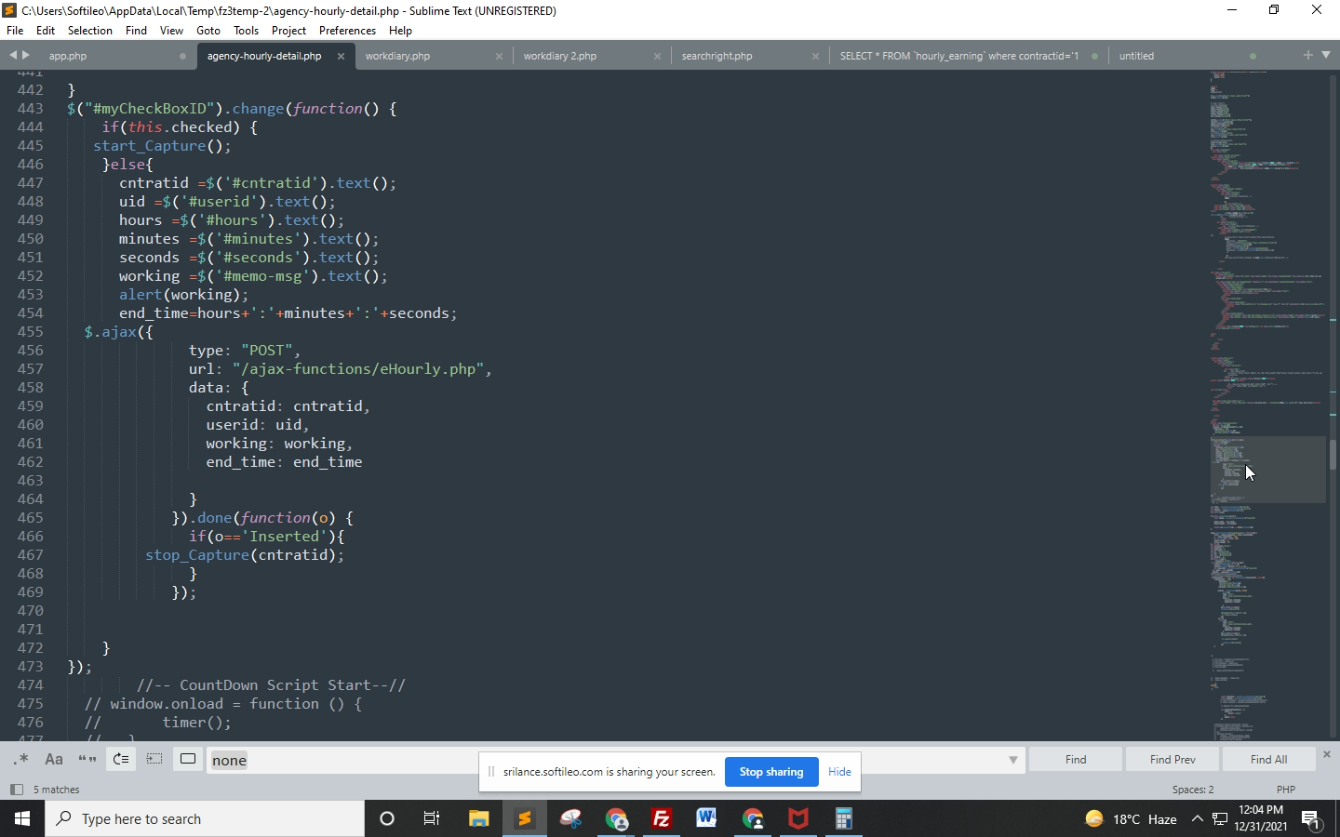Click the wrap search icon
Viewport: 1340px width, 837px height.
point(121,759)
